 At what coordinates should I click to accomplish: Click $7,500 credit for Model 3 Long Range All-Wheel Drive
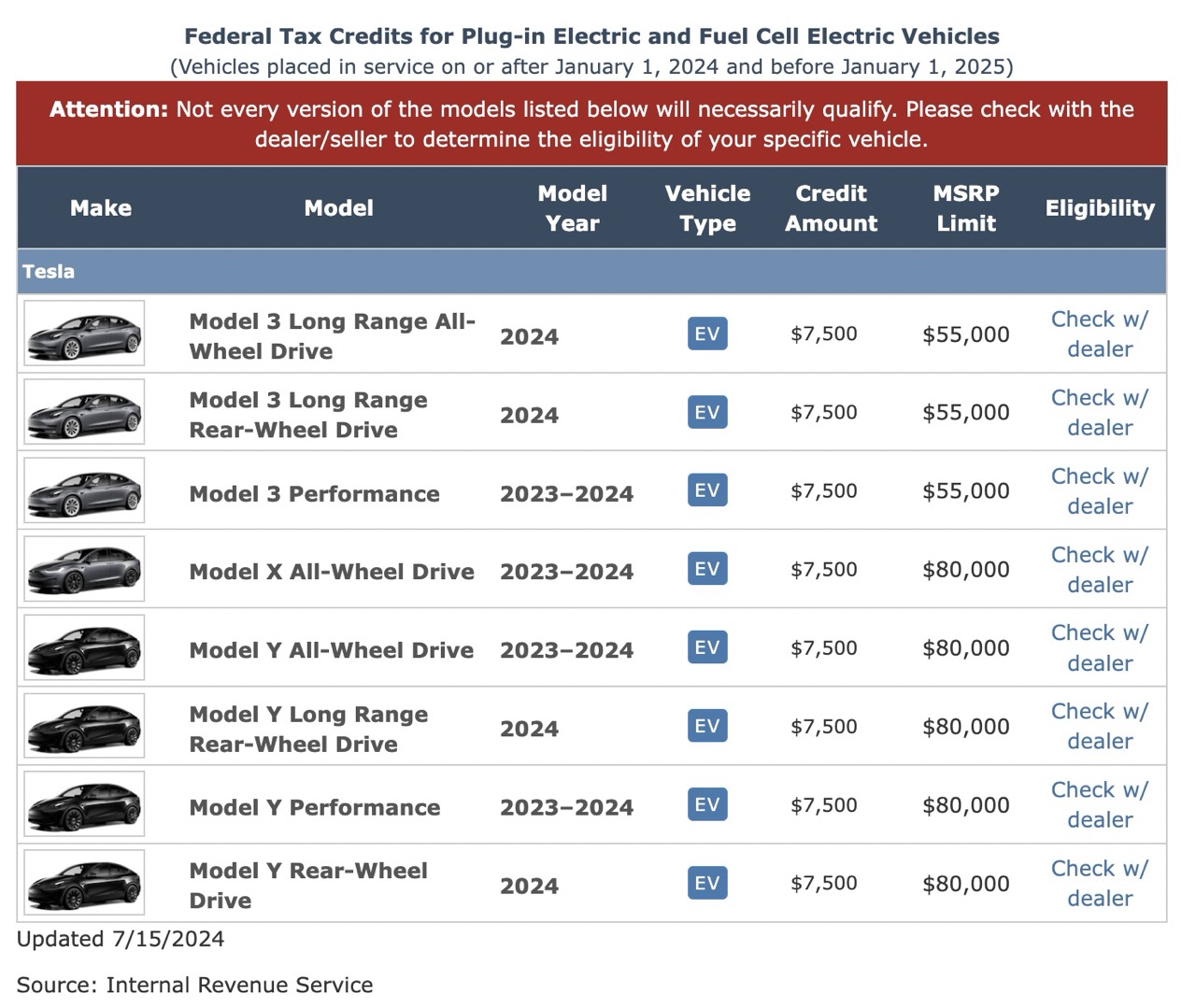pyautogui.click(x=823, y=334)
